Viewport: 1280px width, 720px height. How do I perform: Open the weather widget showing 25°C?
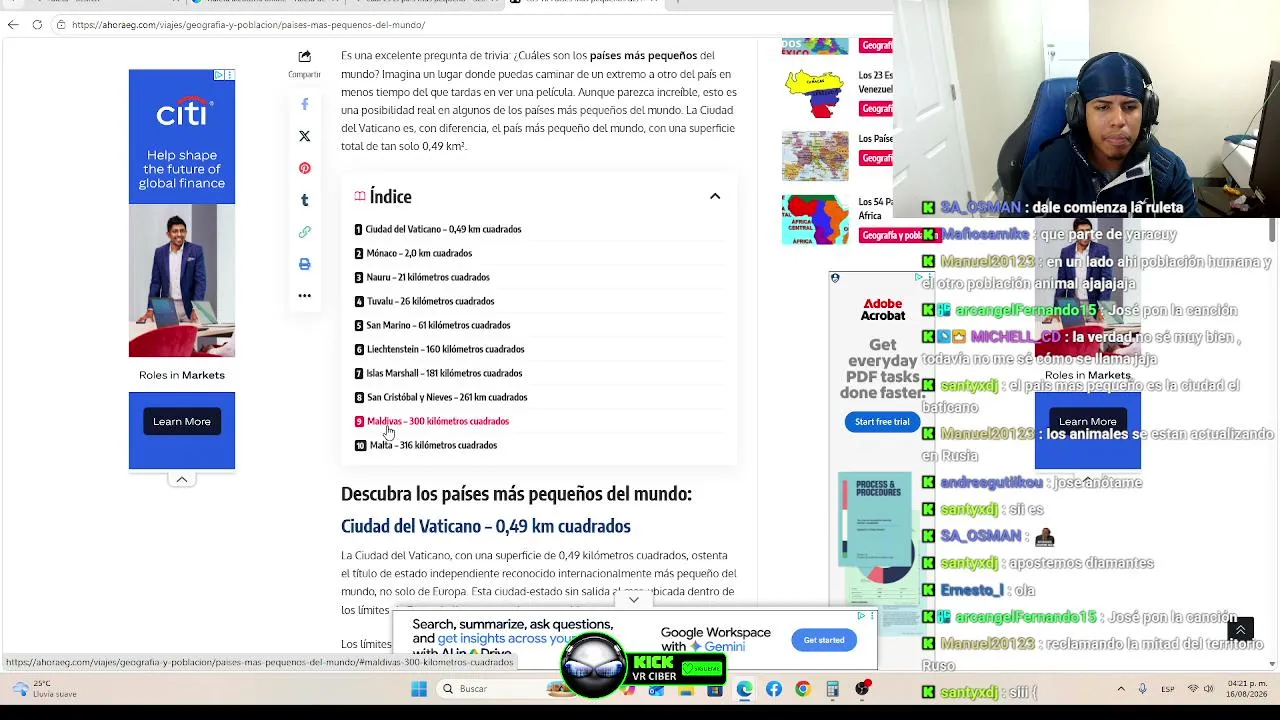coord(45,689)
